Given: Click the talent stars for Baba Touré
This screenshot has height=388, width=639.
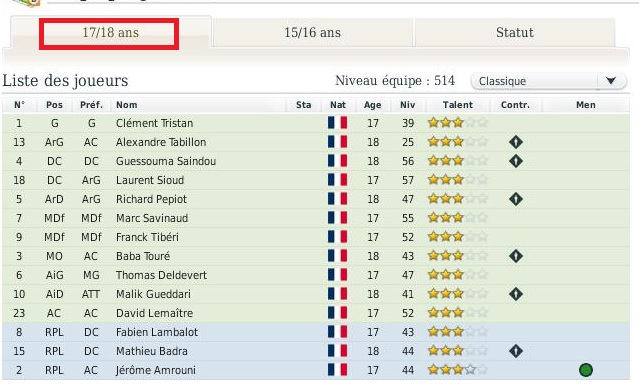Looking at the screenshot, I should click(x=458, y=256).
